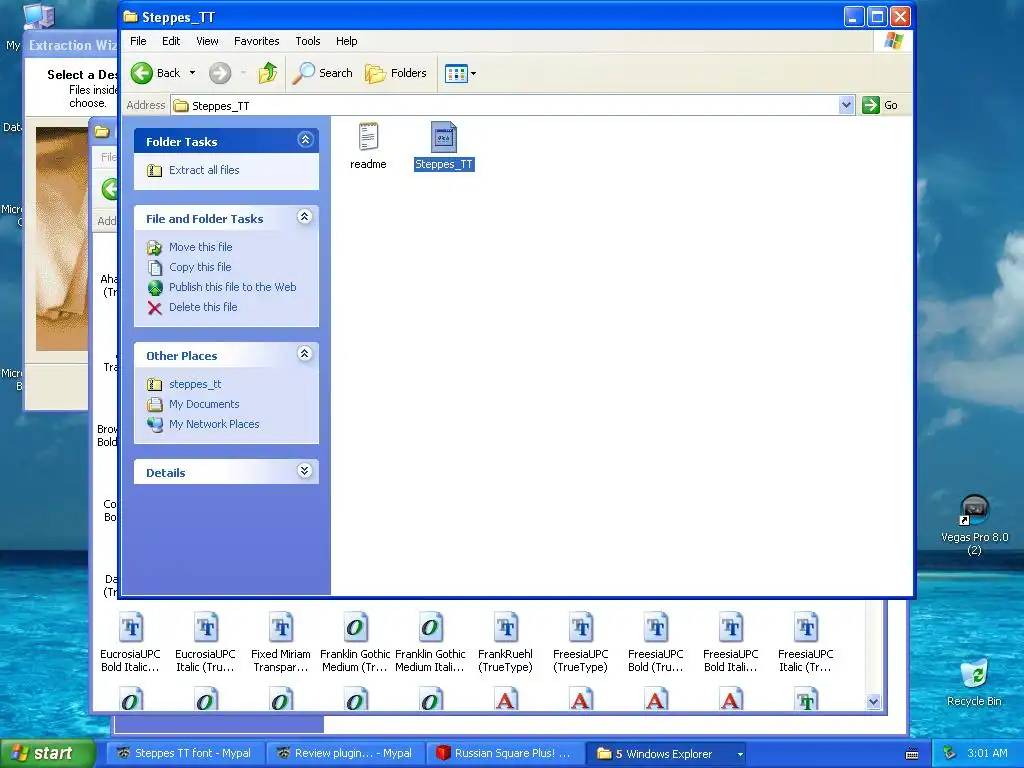This screenshot has width=1024, height=768.
Task: Select FreesiaUPC Italic font icon
Action: coord(807,628)
